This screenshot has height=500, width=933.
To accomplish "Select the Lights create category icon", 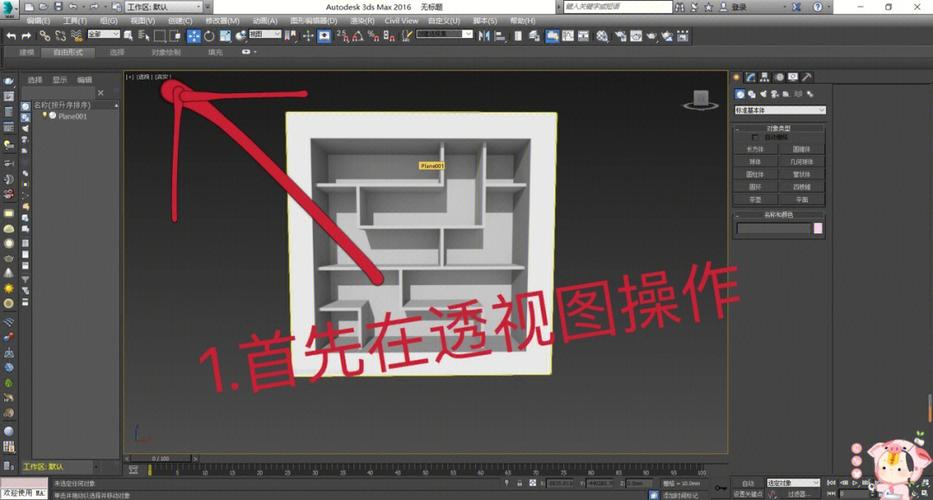I will point(763,94).
